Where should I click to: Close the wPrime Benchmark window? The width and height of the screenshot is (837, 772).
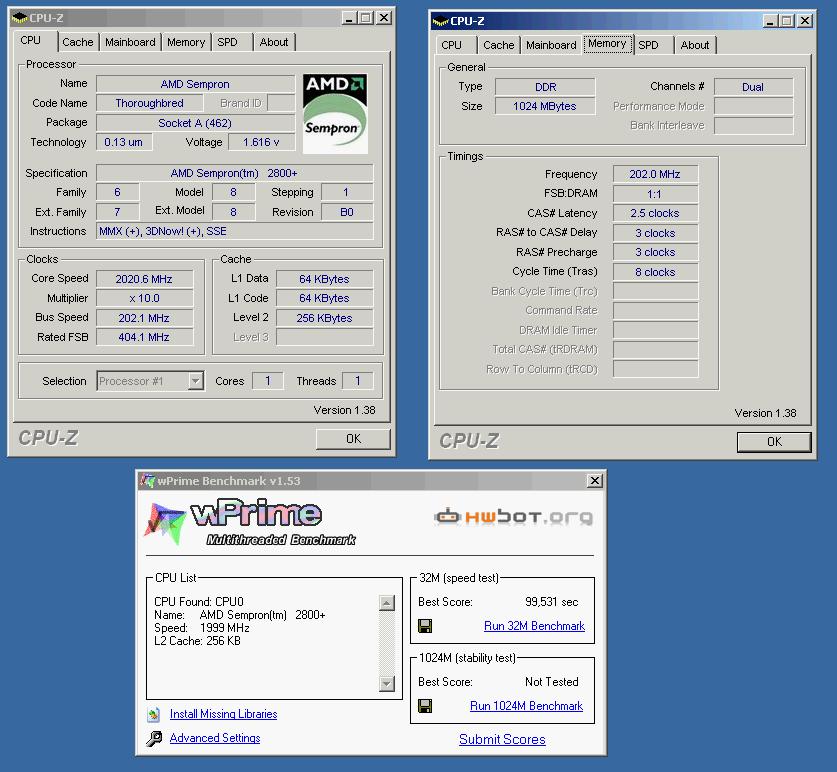595,480
